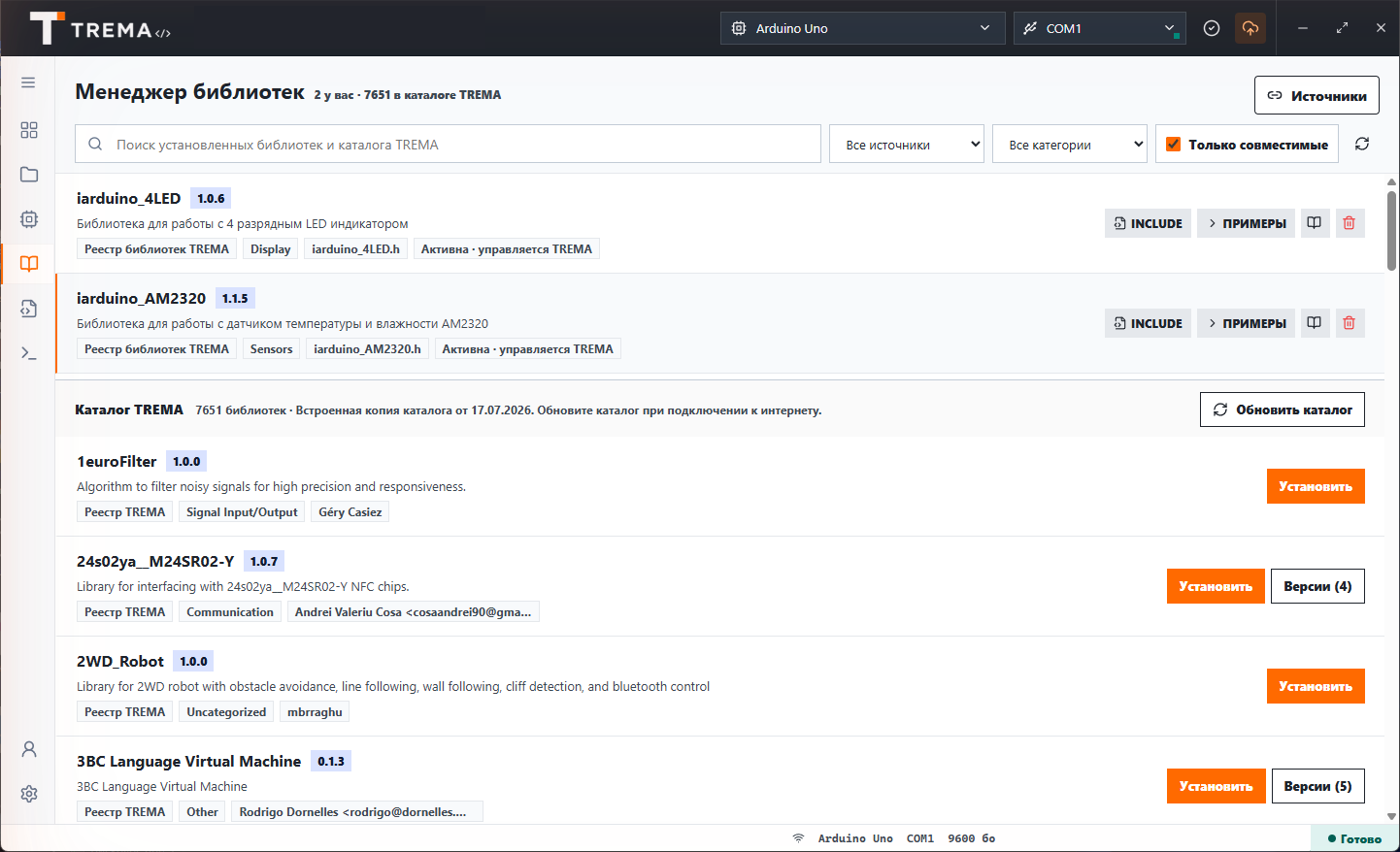Click the mbrraghu author tag
This screenshot has width=1400, height=852.
coord(315,712)
